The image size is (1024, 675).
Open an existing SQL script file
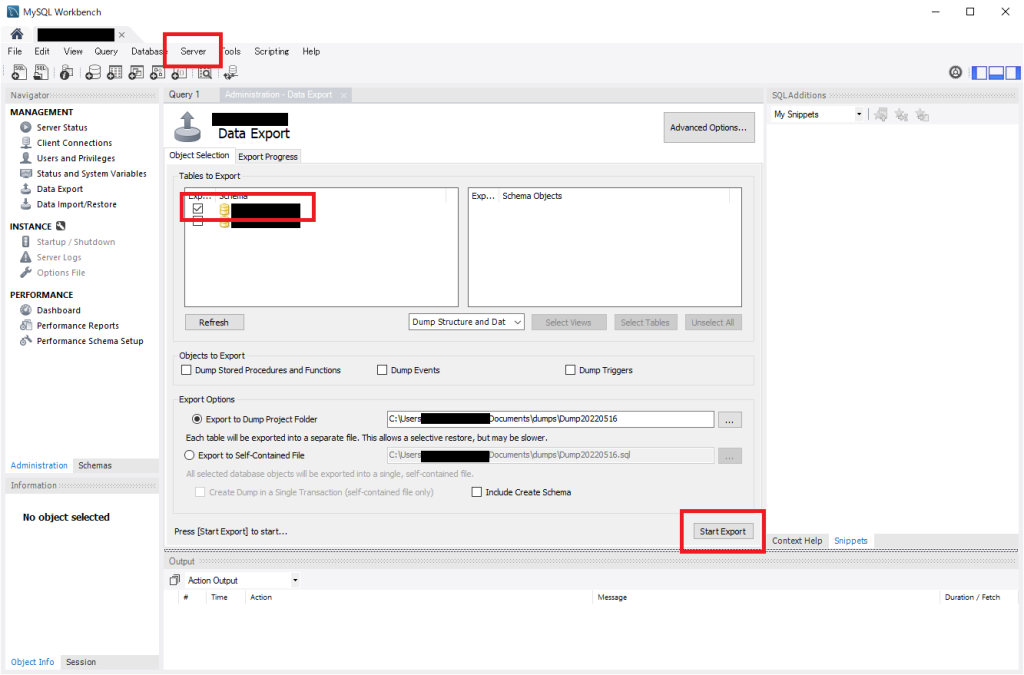(40, 72)
